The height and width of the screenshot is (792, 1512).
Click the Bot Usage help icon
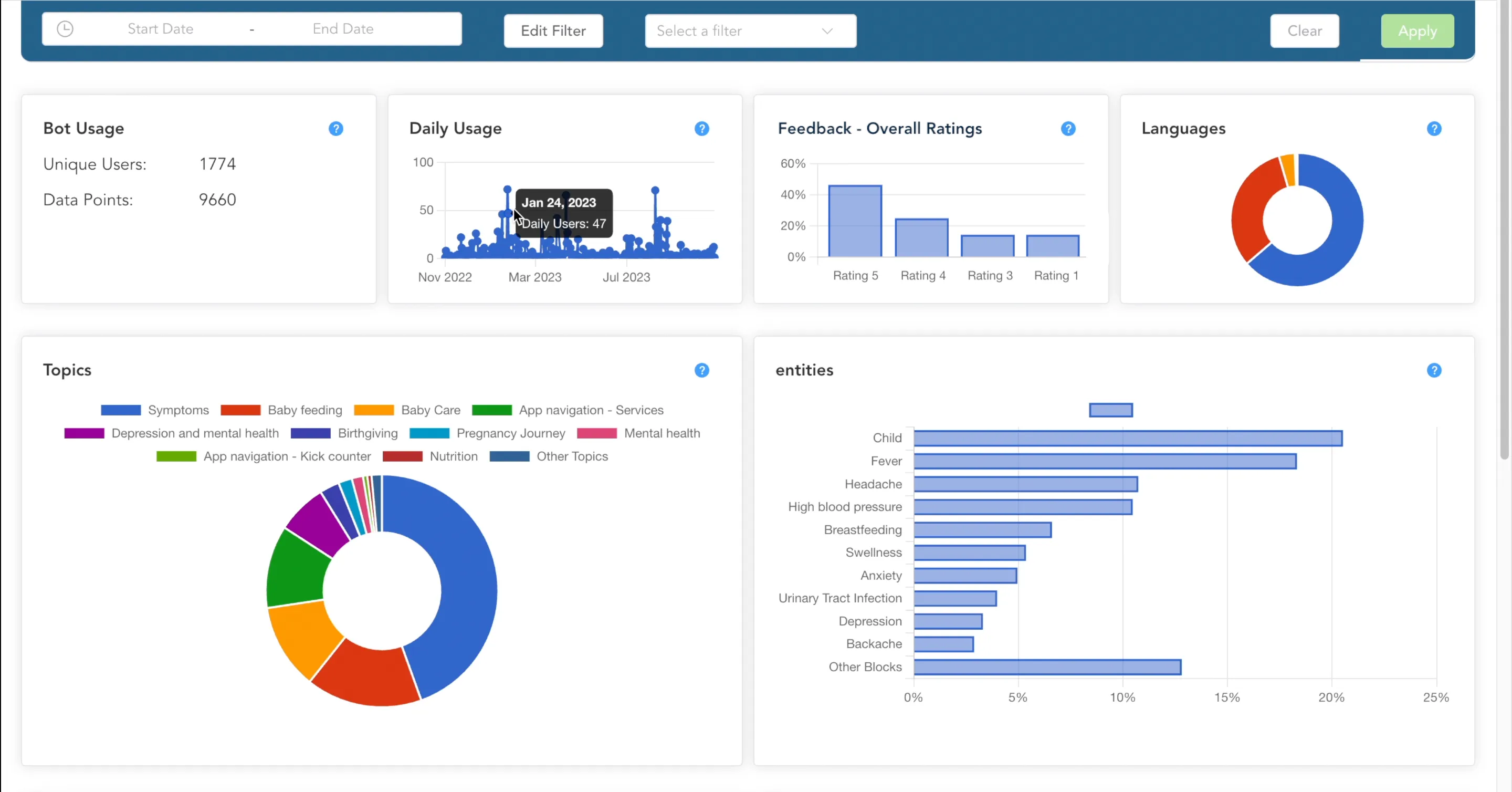point(336,129)
